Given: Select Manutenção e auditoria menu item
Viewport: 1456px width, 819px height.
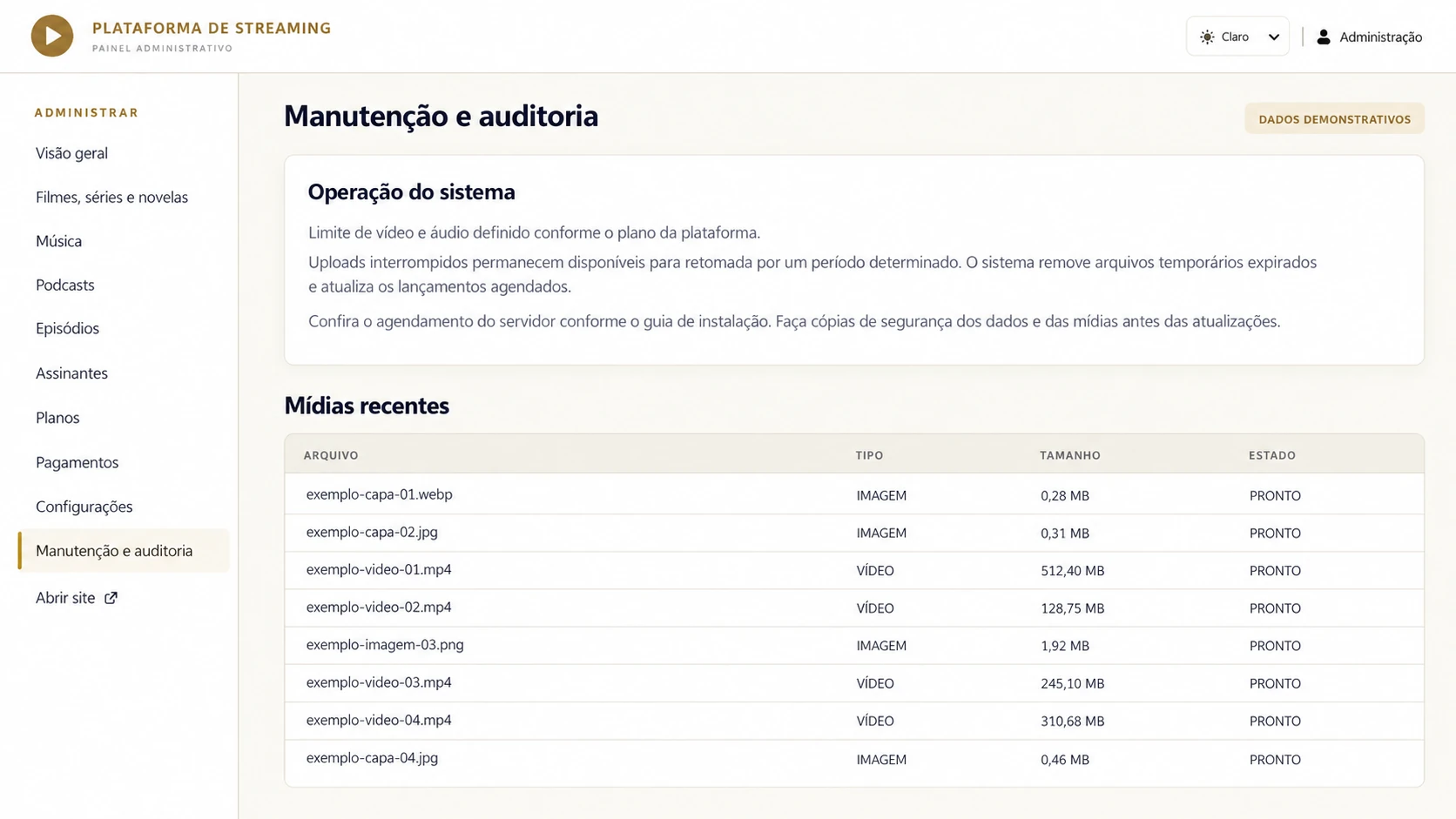Looking at the screenshot, I should (124, 551).
